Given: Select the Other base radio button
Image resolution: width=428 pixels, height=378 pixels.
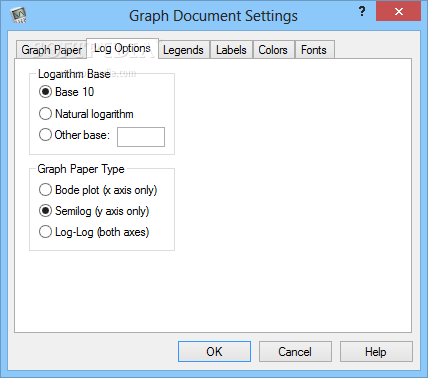Looking at the screenshot, I should (x=45, y=135).
